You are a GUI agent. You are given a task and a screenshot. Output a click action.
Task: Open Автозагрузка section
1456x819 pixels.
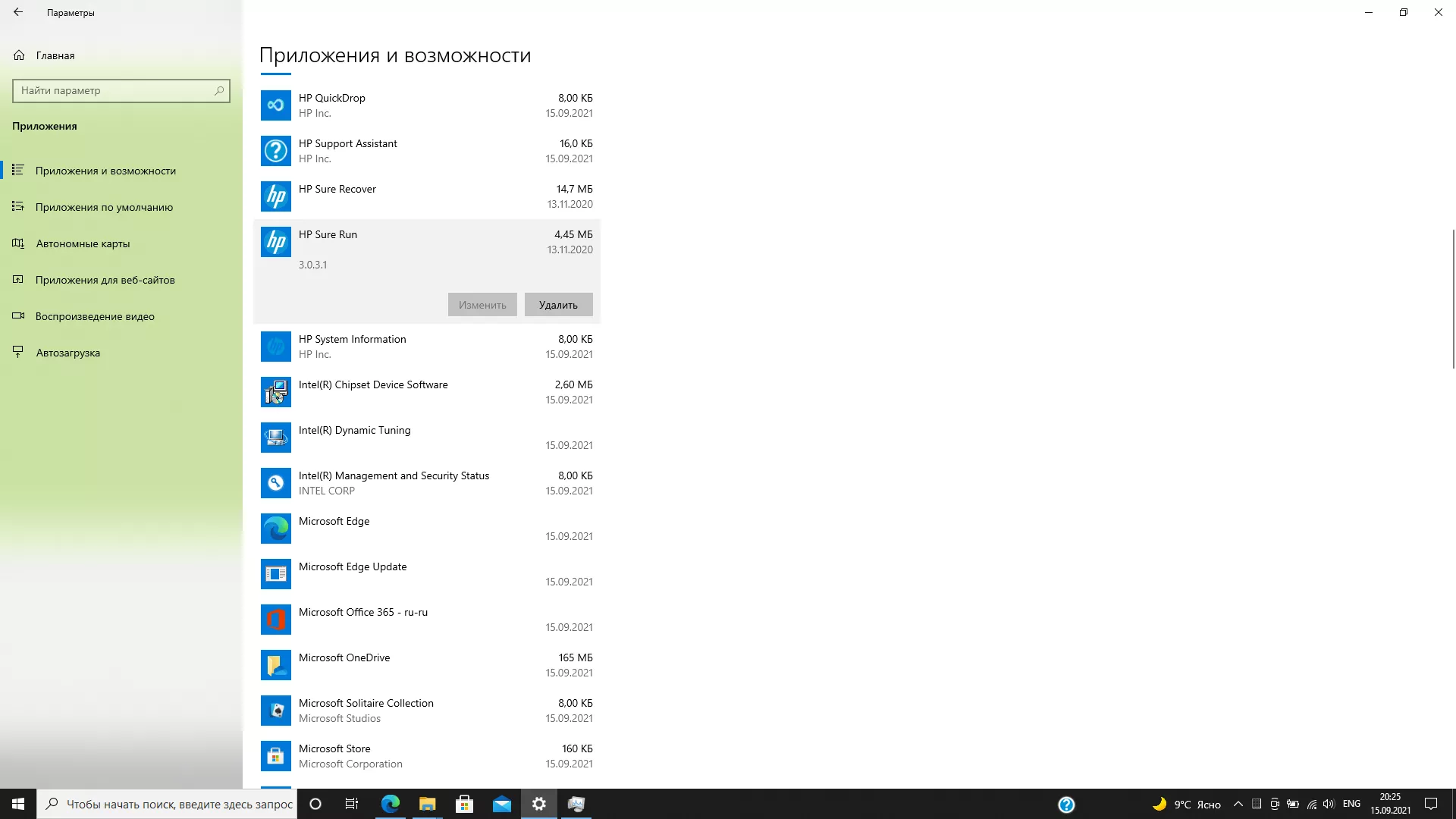(67, 353)
